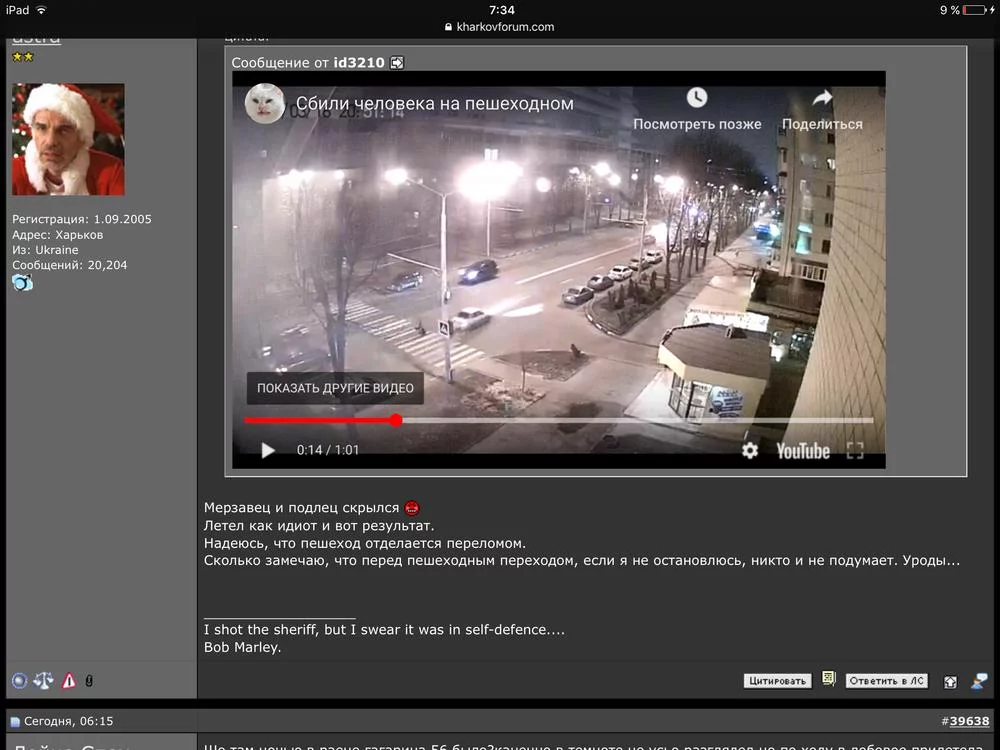Click the user online status circle icon
The height and width of the screenshot is (750, 1000).
(x=20, y=681)
